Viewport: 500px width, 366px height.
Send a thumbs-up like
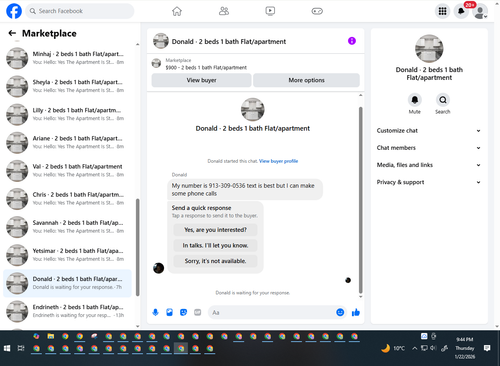pos(356,312)
